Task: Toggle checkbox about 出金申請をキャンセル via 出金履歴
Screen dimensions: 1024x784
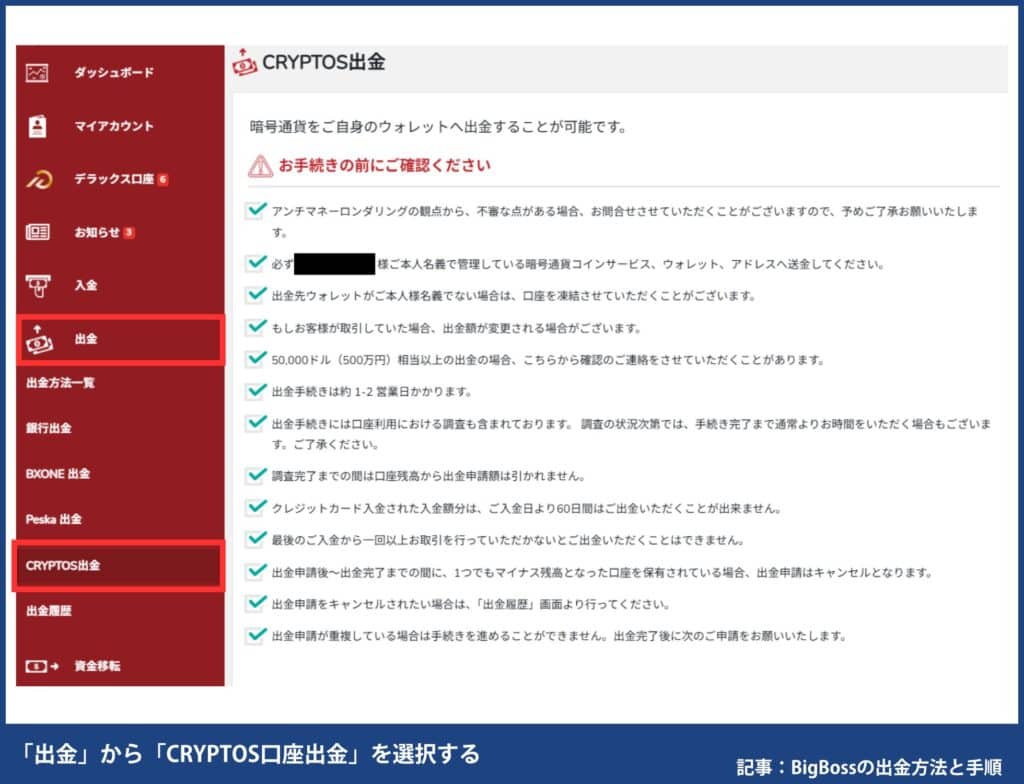Action: 255,604
